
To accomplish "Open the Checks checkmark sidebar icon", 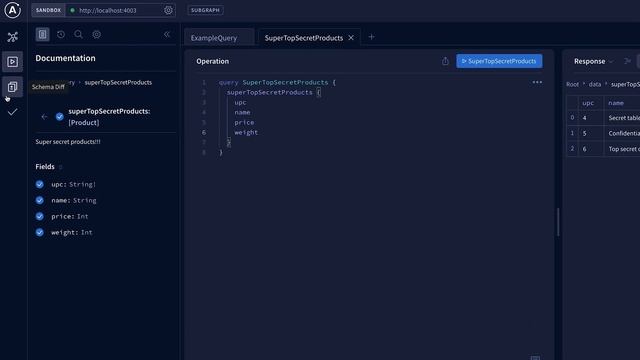I will (x=12, y=112).
